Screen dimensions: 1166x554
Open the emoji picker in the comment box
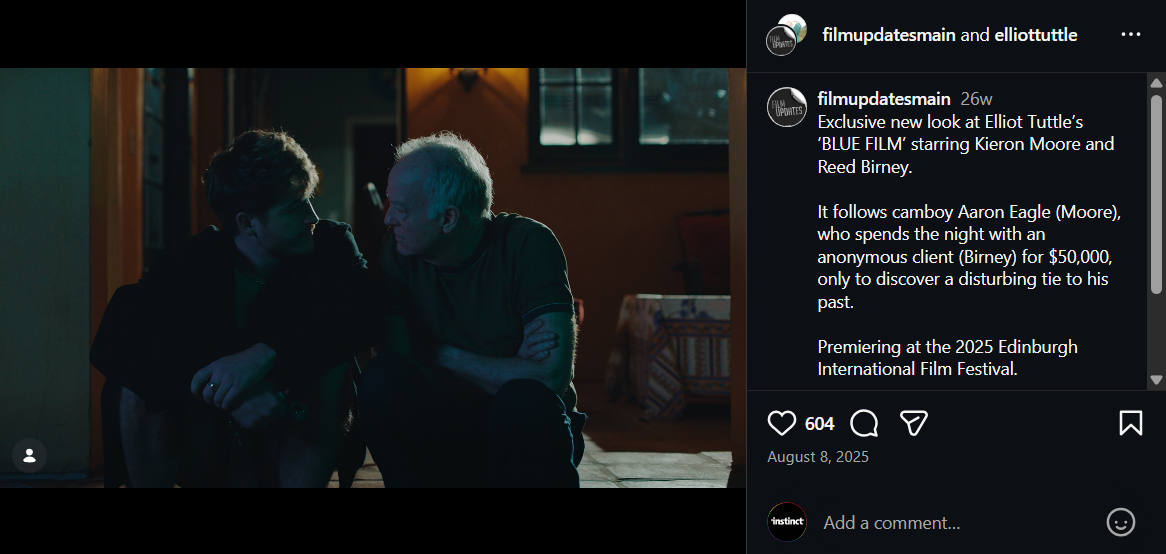click(x=1121, y=522)
